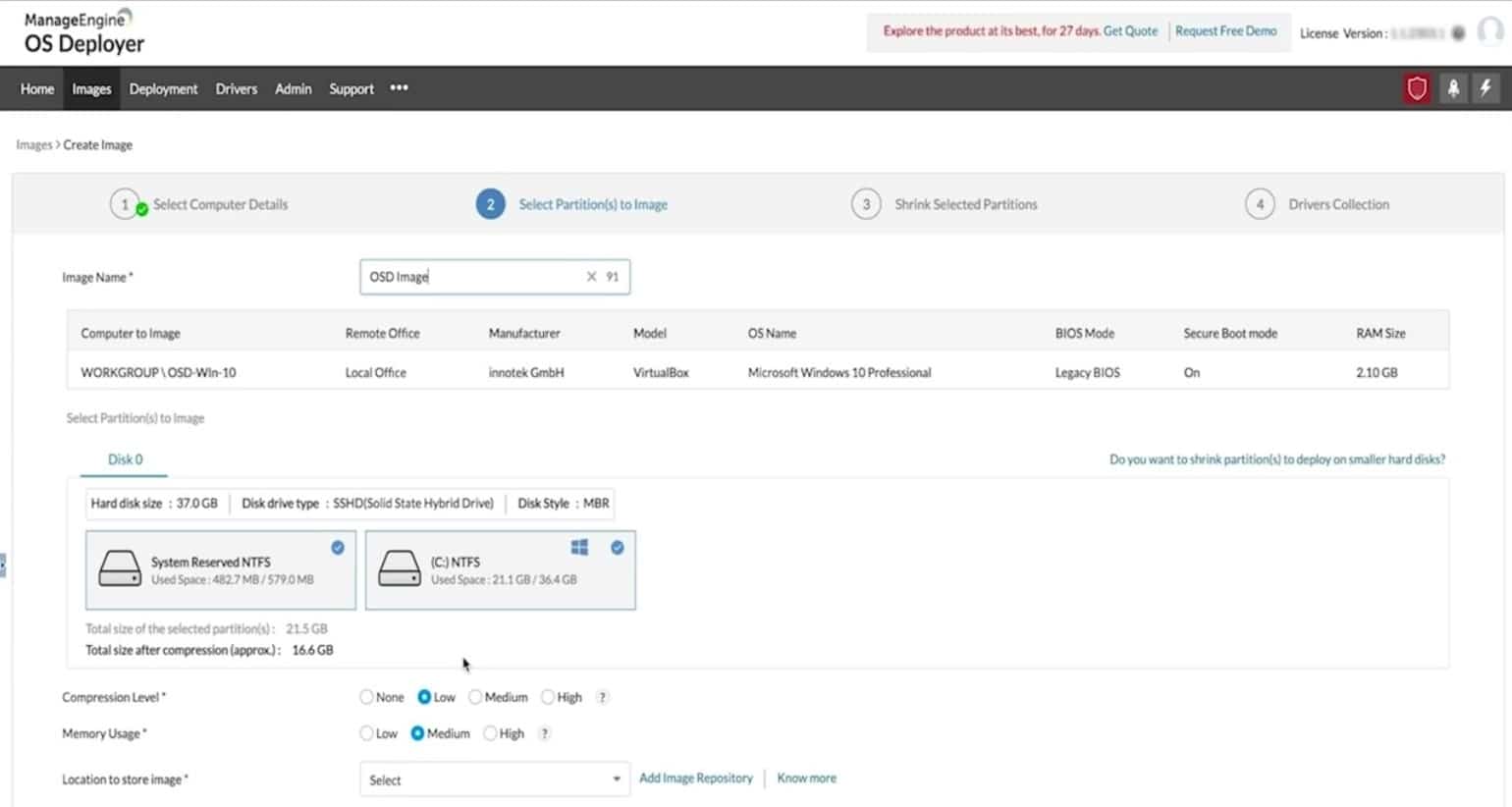
Task: Clear the Image Name field with X
Action: tap(591, 277)
